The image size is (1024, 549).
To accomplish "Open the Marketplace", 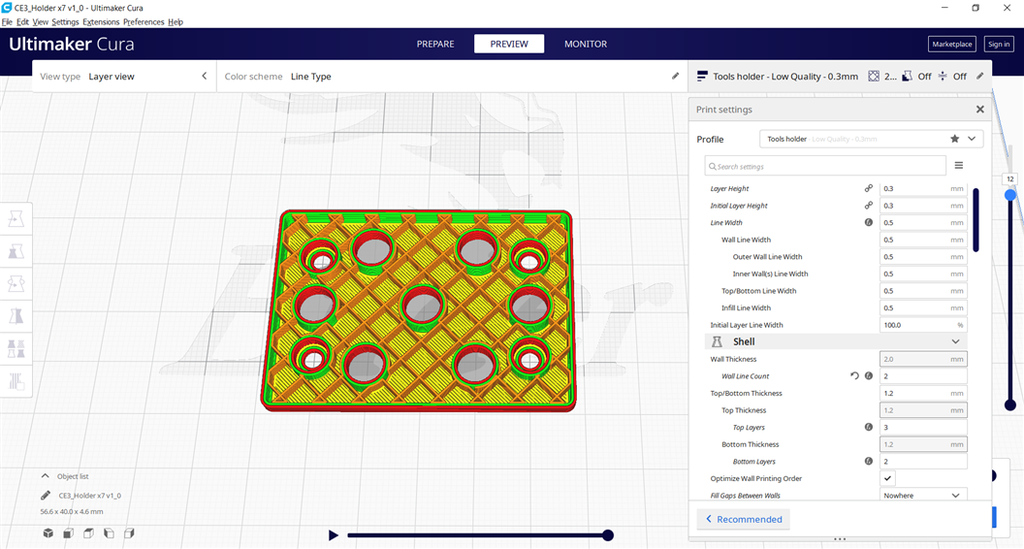I will pos(951,44).
